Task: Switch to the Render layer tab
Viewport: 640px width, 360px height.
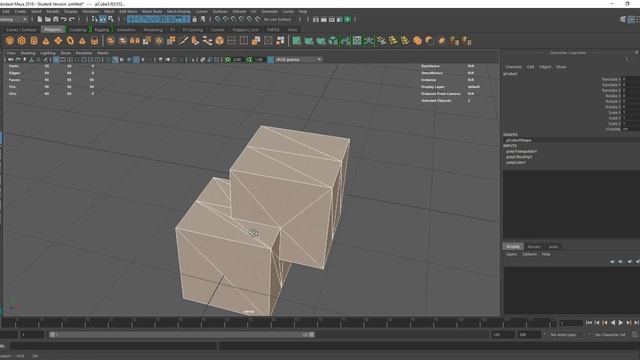Action: click(534, 247)
